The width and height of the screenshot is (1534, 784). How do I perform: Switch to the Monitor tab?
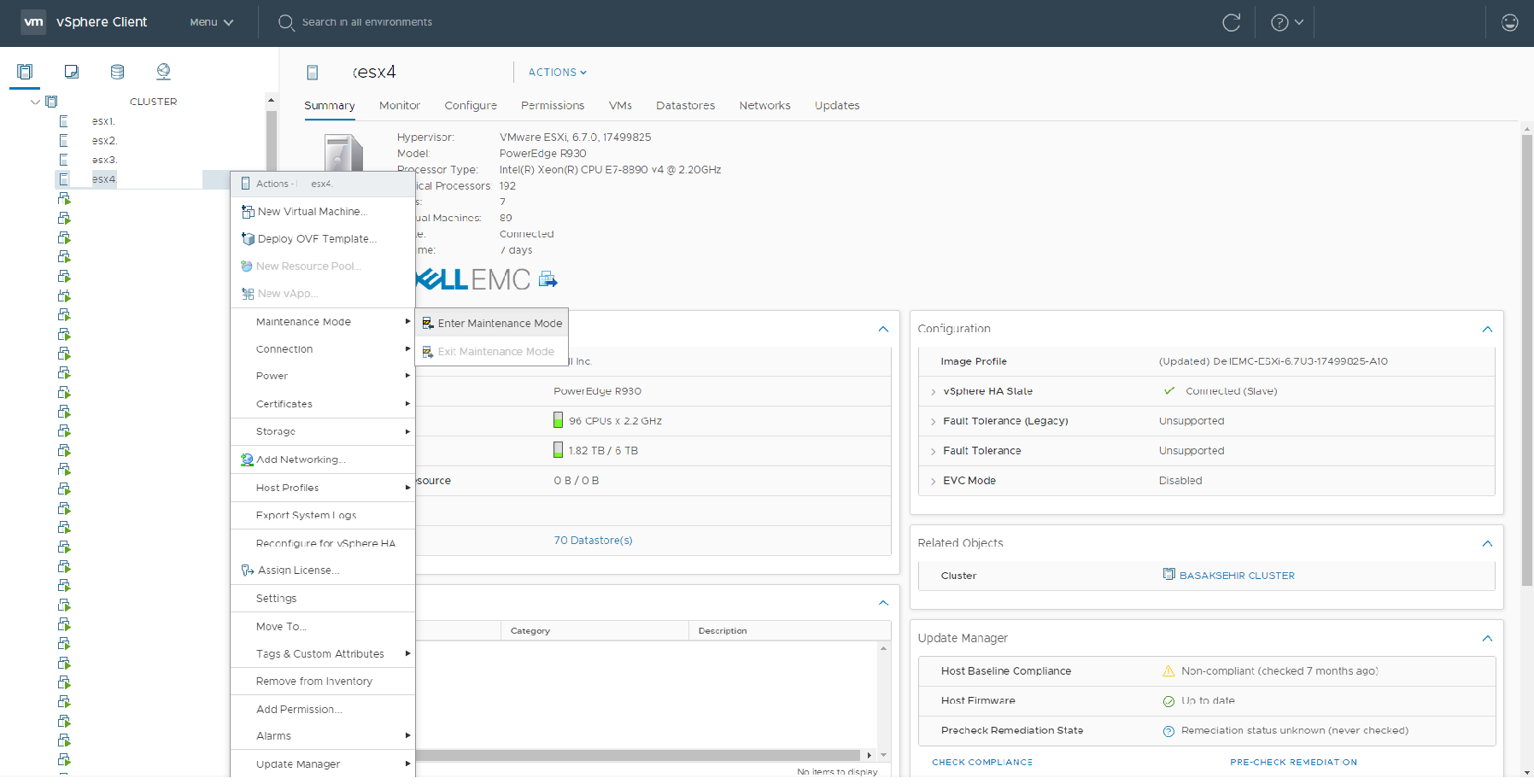pyautogui.click(x=400, y=106)
